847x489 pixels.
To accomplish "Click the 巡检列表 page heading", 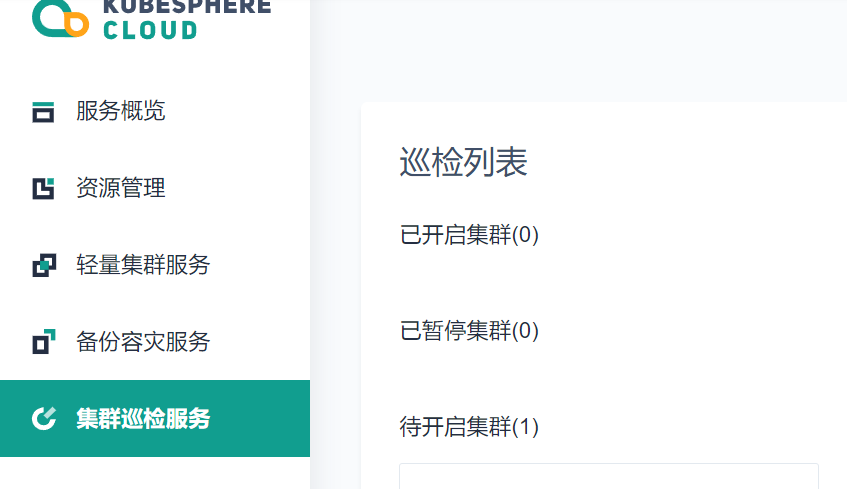I will coord(463,162).
